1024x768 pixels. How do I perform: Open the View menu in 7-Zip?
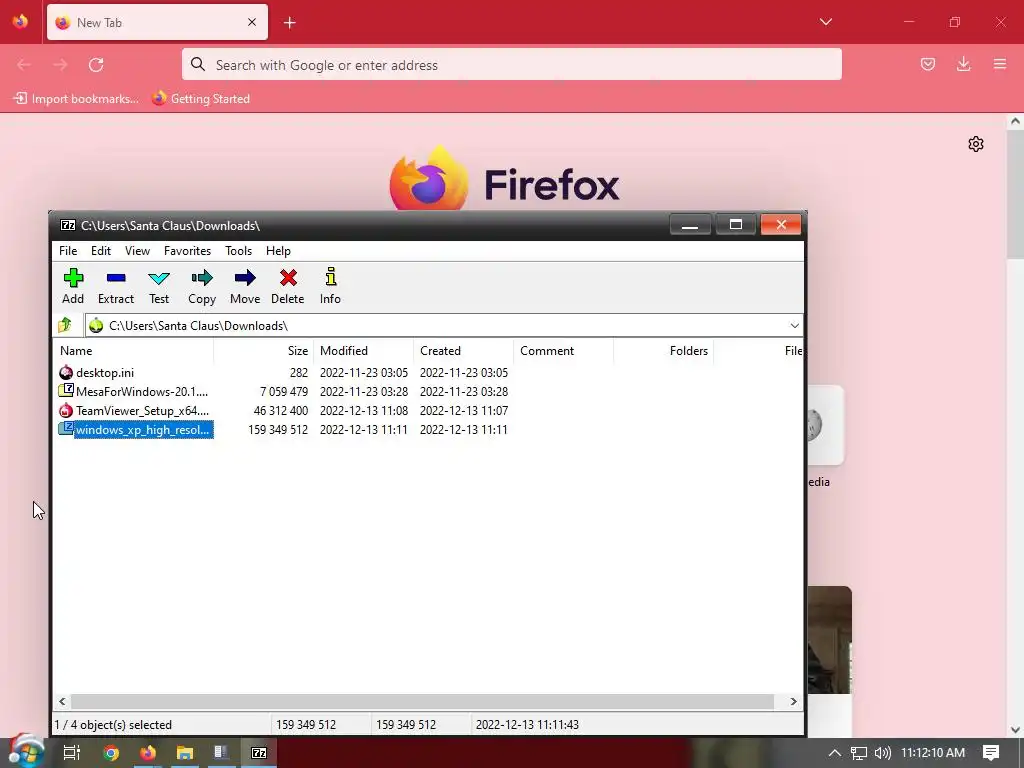[137, 251]
